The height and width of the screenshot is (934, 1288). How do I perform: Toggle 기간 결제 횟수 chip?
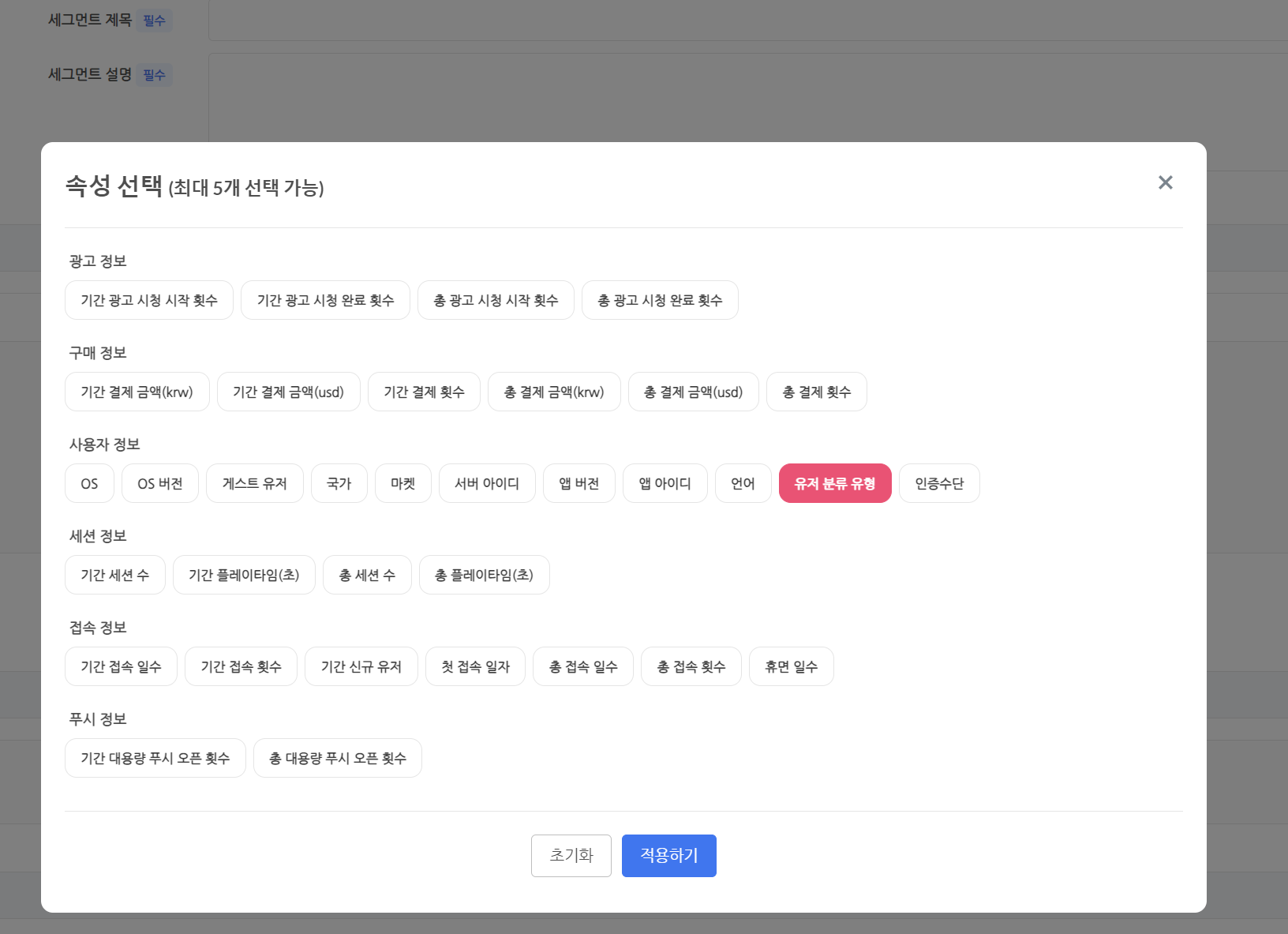(424, 392)
